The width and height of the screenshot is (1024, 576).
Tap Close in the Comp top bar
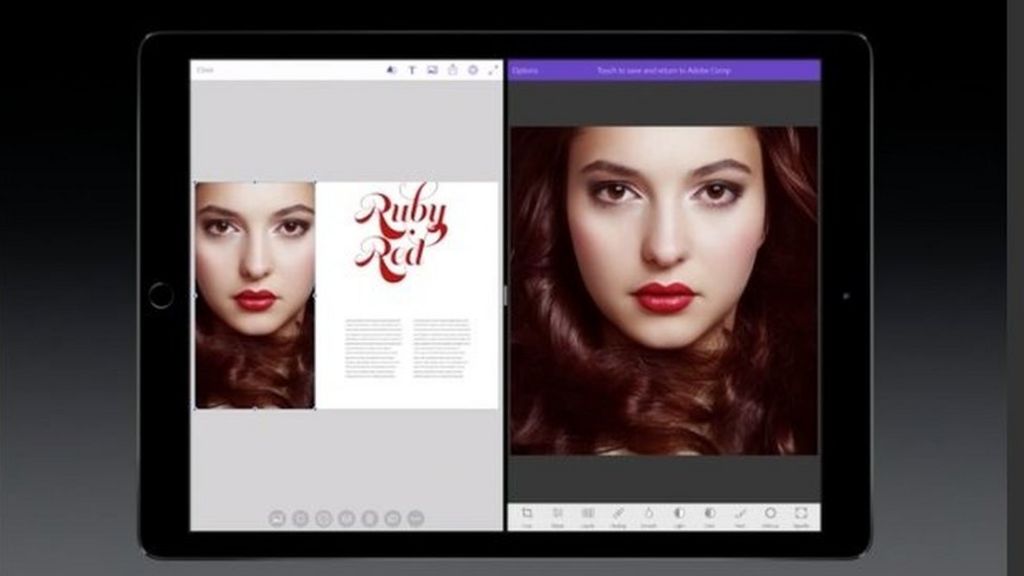coord(205,70)
